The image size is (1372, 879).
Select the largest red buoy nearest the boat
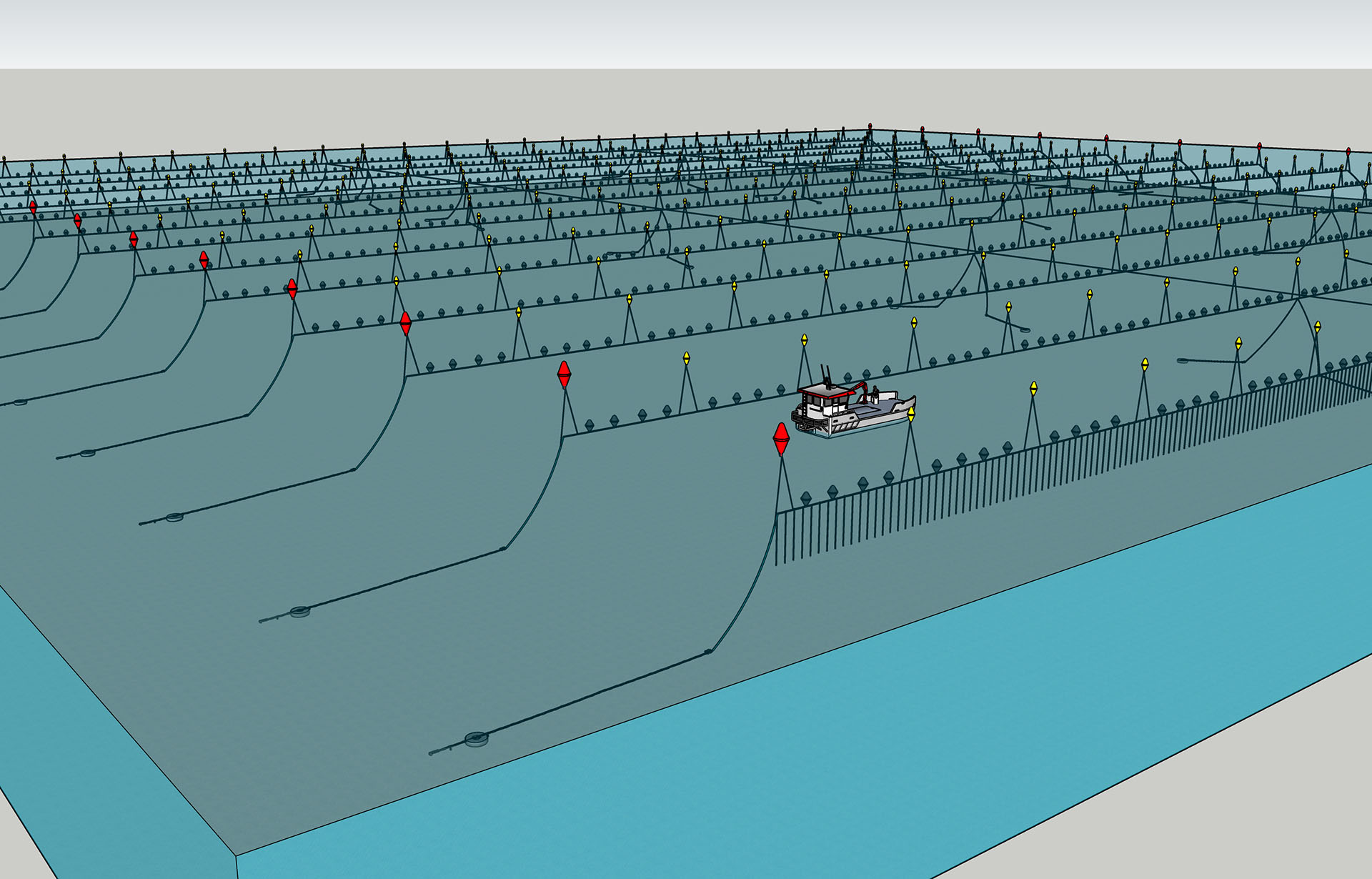click(781, 438)
